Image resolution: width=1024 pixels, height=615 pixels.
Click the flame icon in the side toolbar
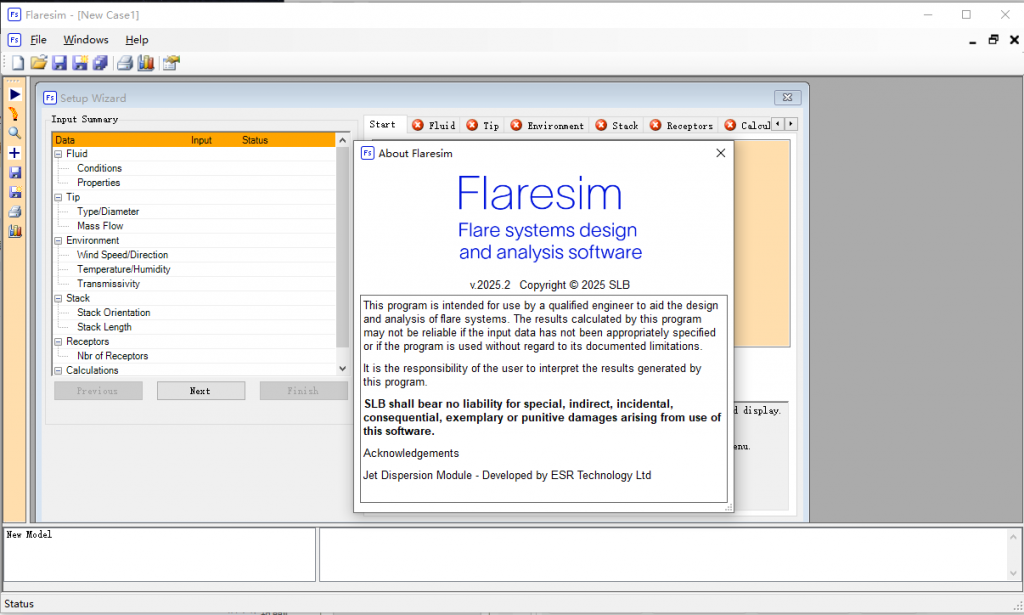point(14,114)
